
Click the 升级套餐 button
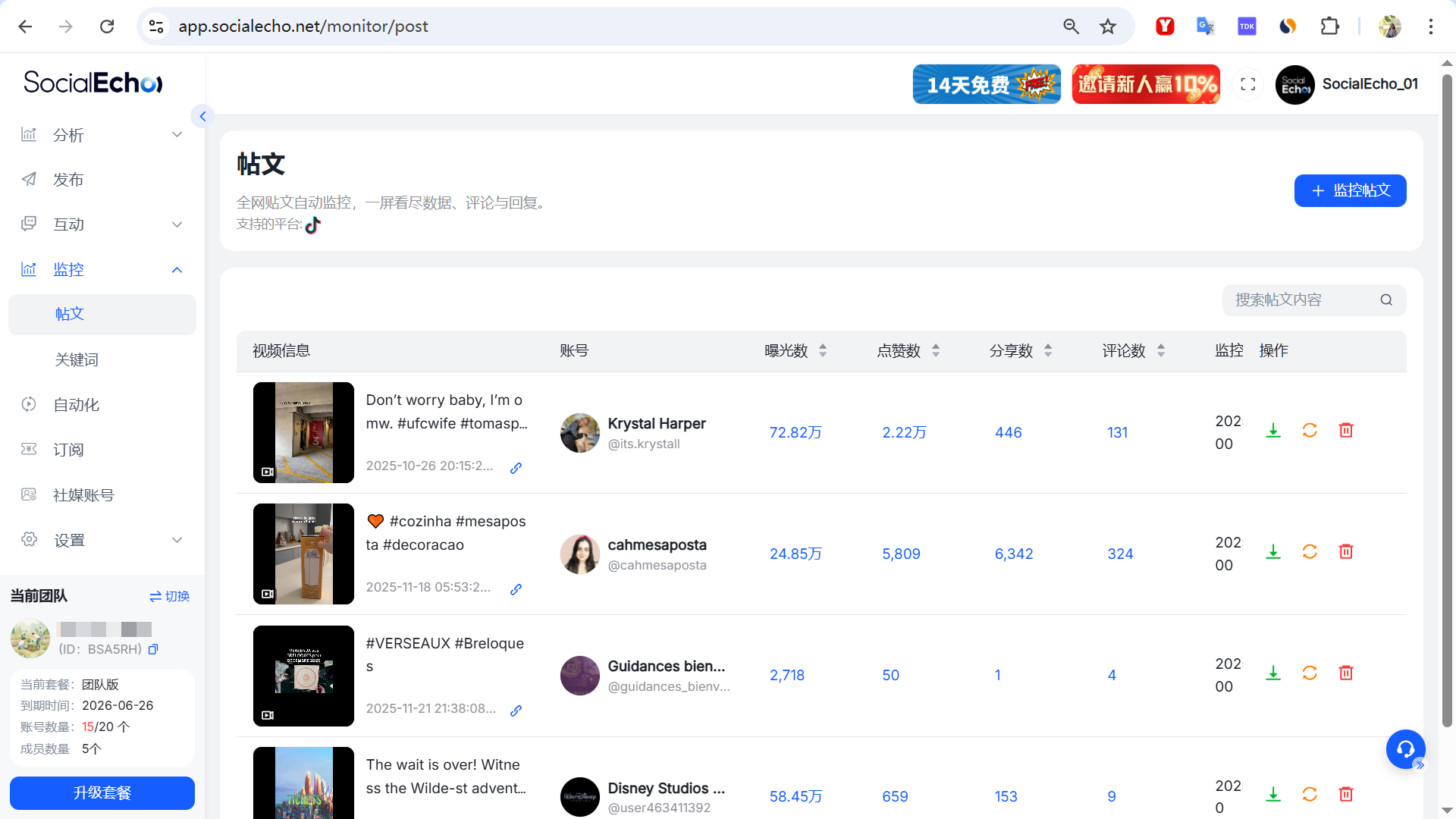(102, 792)
